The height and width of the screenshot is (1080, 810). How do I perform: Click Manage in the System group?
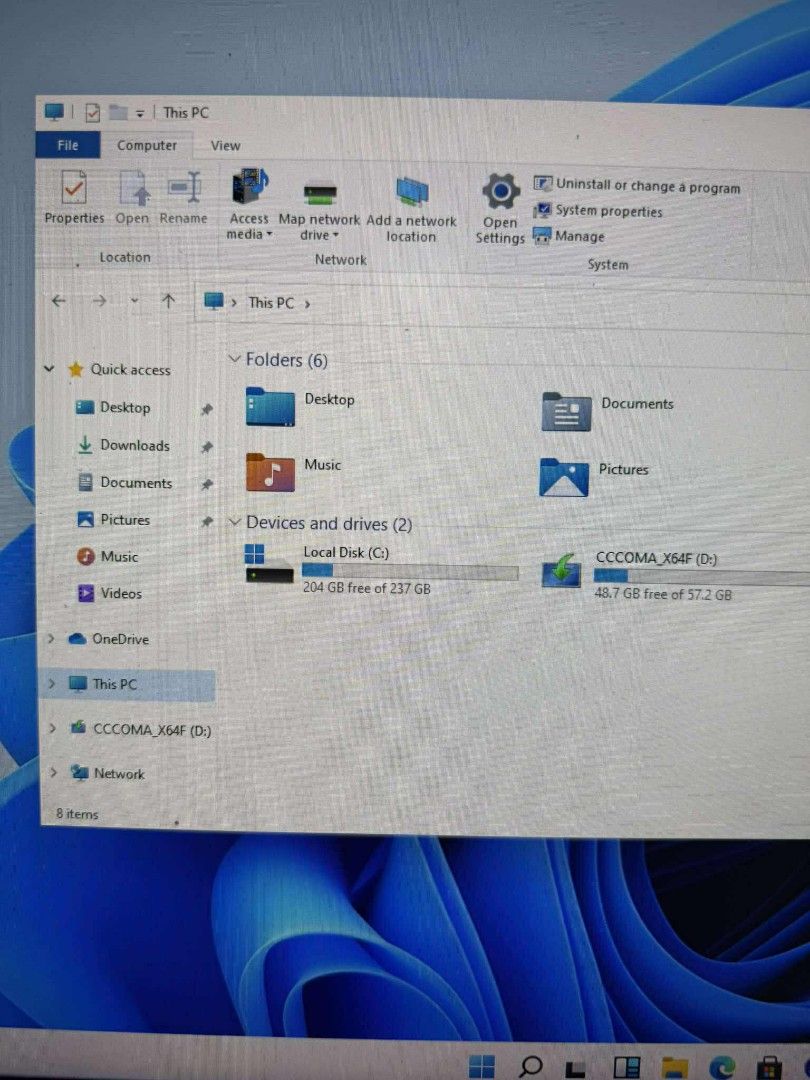coord(570,236)
